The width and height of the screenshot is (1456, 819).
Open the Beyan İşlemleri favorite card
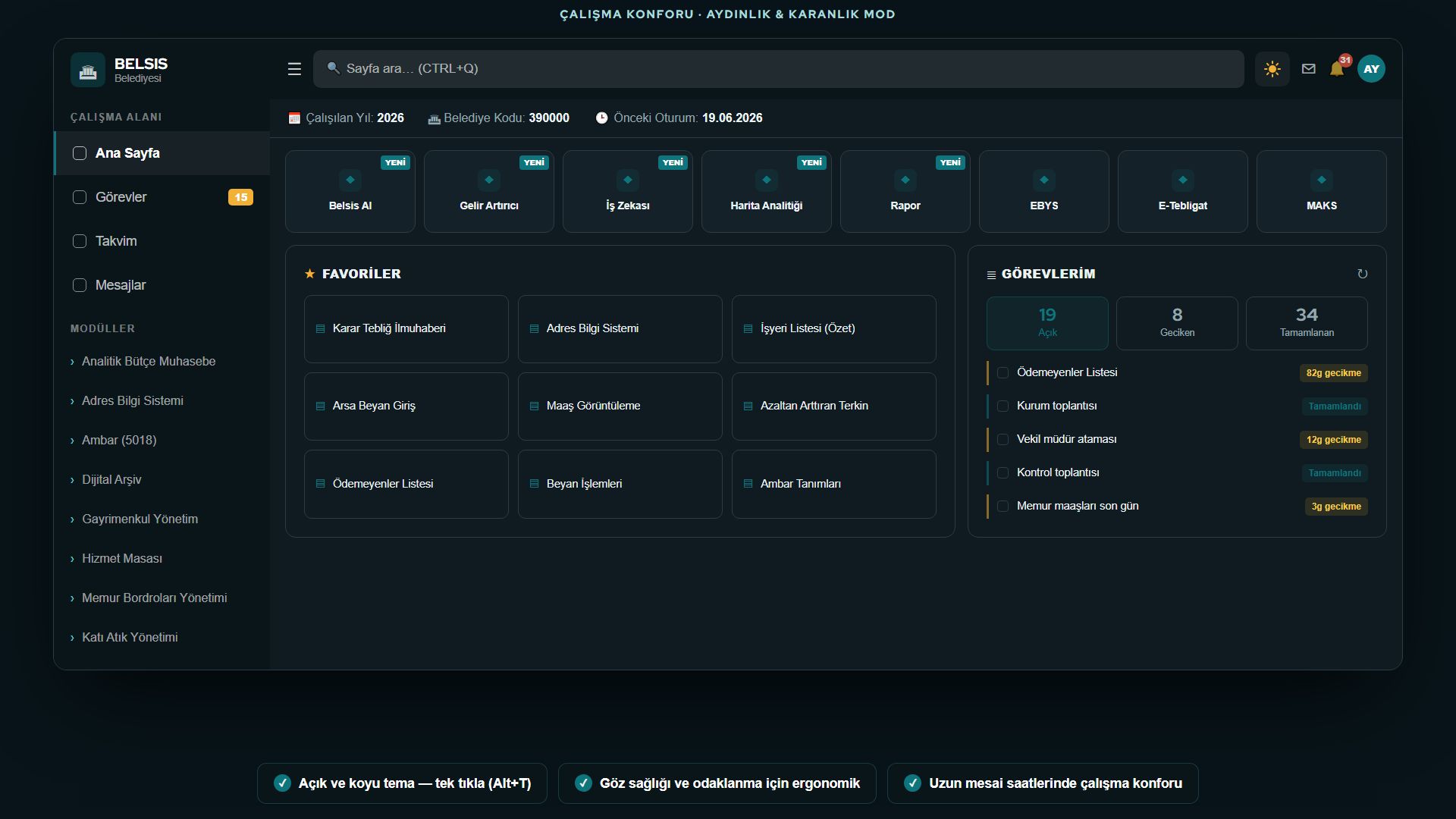620,484
